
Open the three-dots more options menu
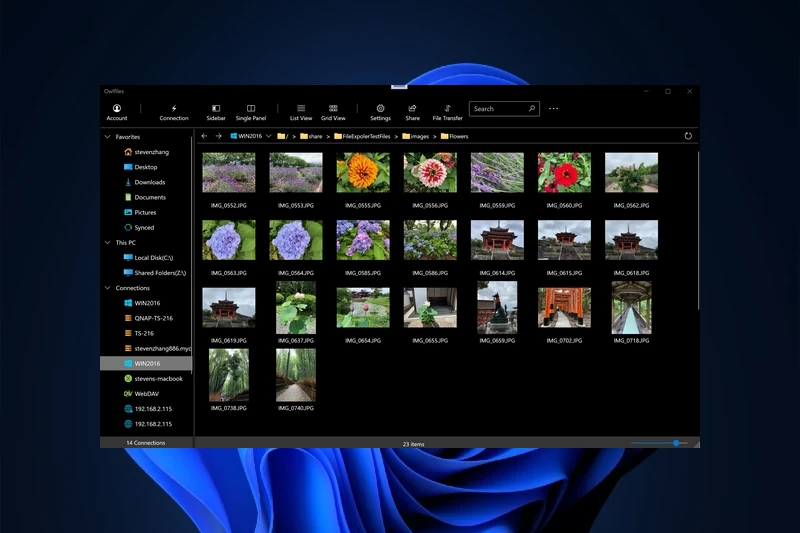point(554,109)
